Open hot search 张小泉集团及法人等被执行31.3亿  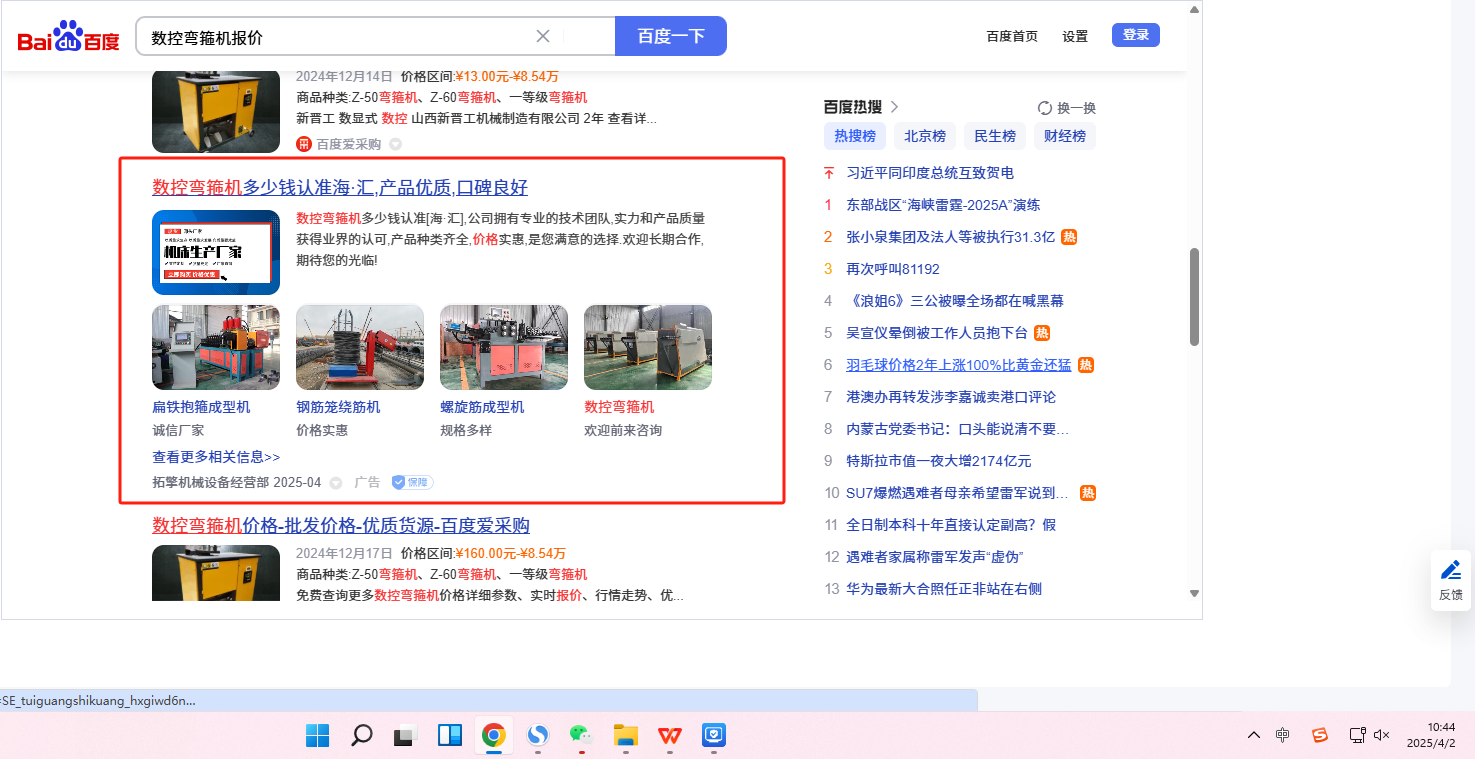[950, 237]
